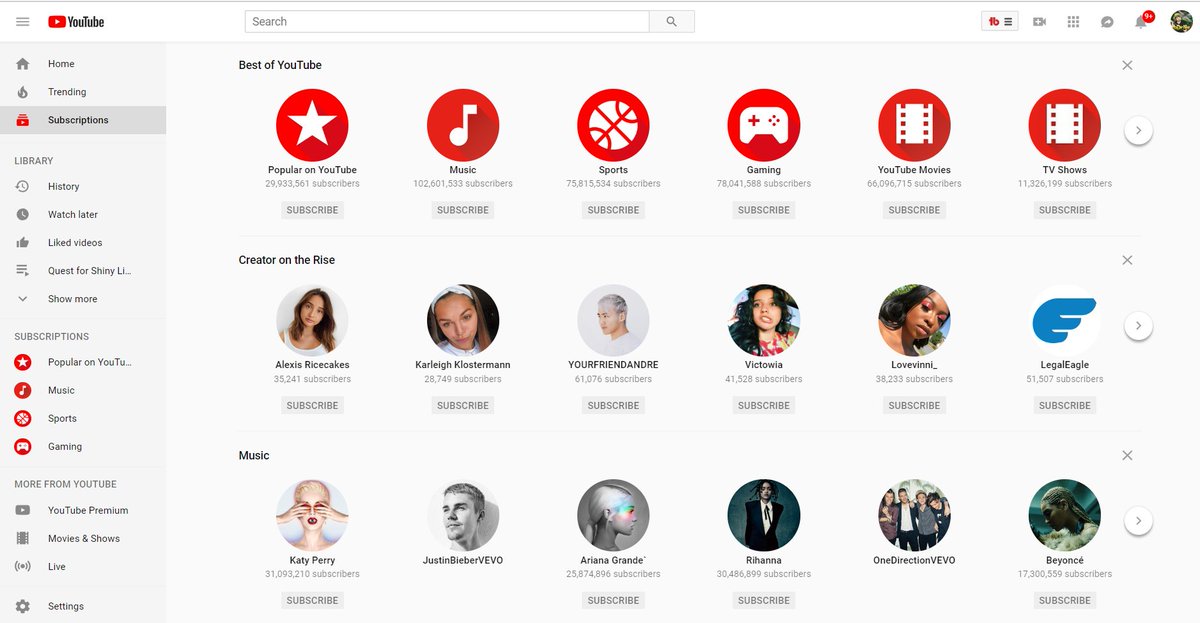Open the TV Shows film icon
The image size is (1200, 623).
1065,125
